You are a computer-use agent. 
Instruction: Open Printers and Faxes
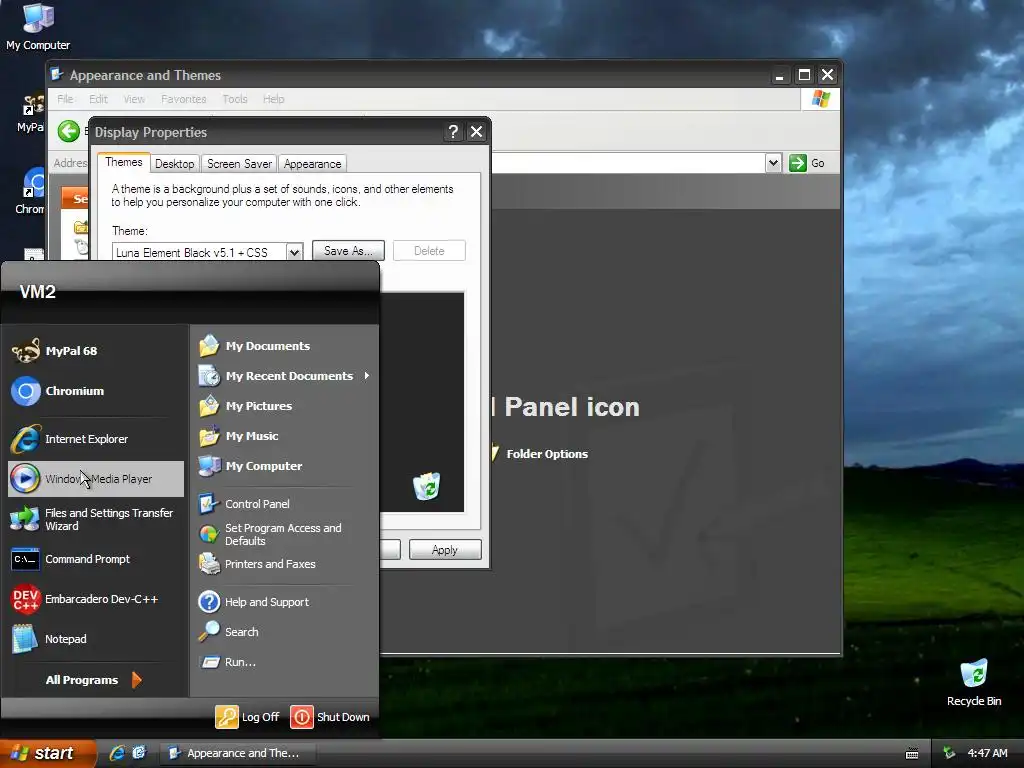coord(284,564)
